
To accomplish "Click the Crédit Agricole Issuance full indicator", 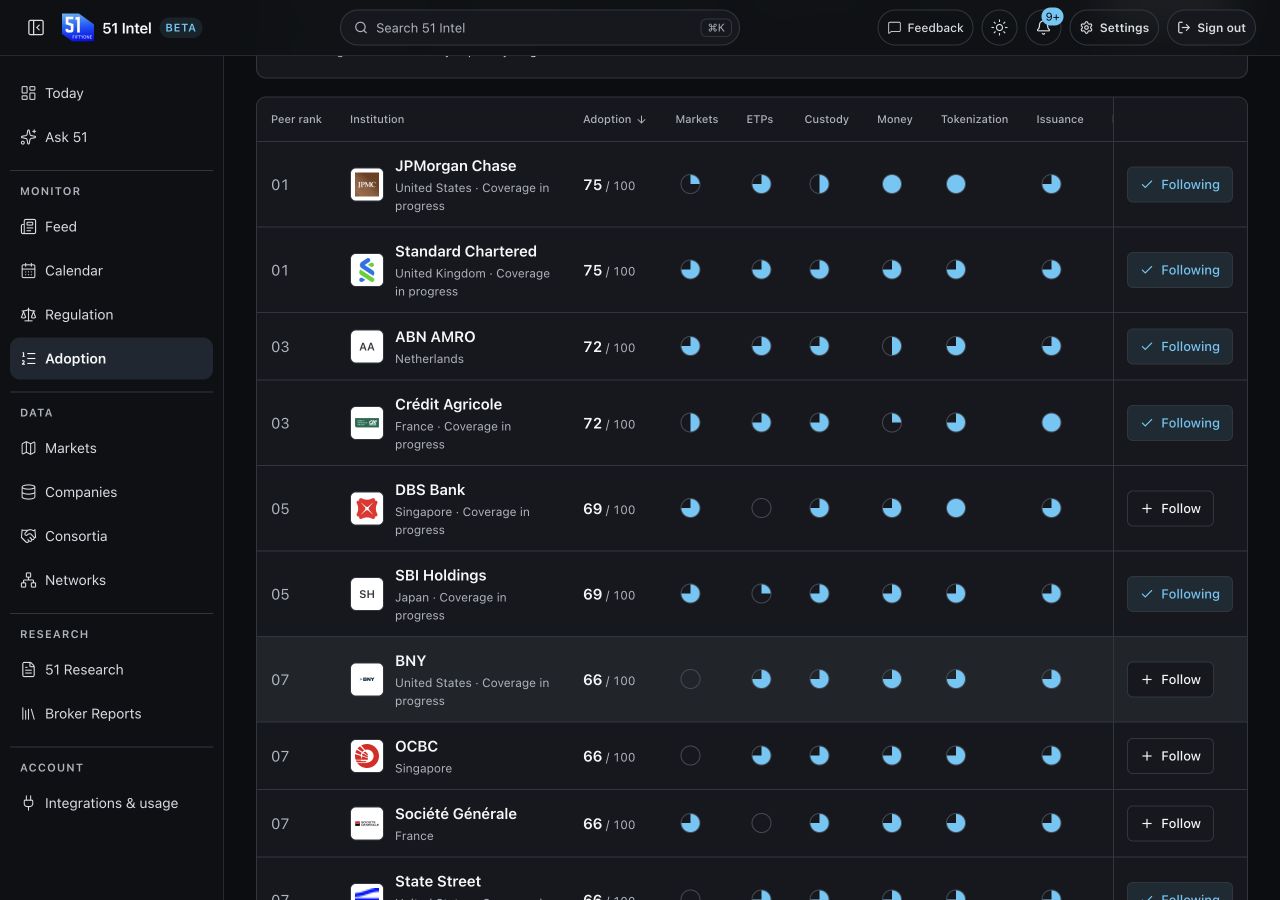I will tap(1051, 423).
